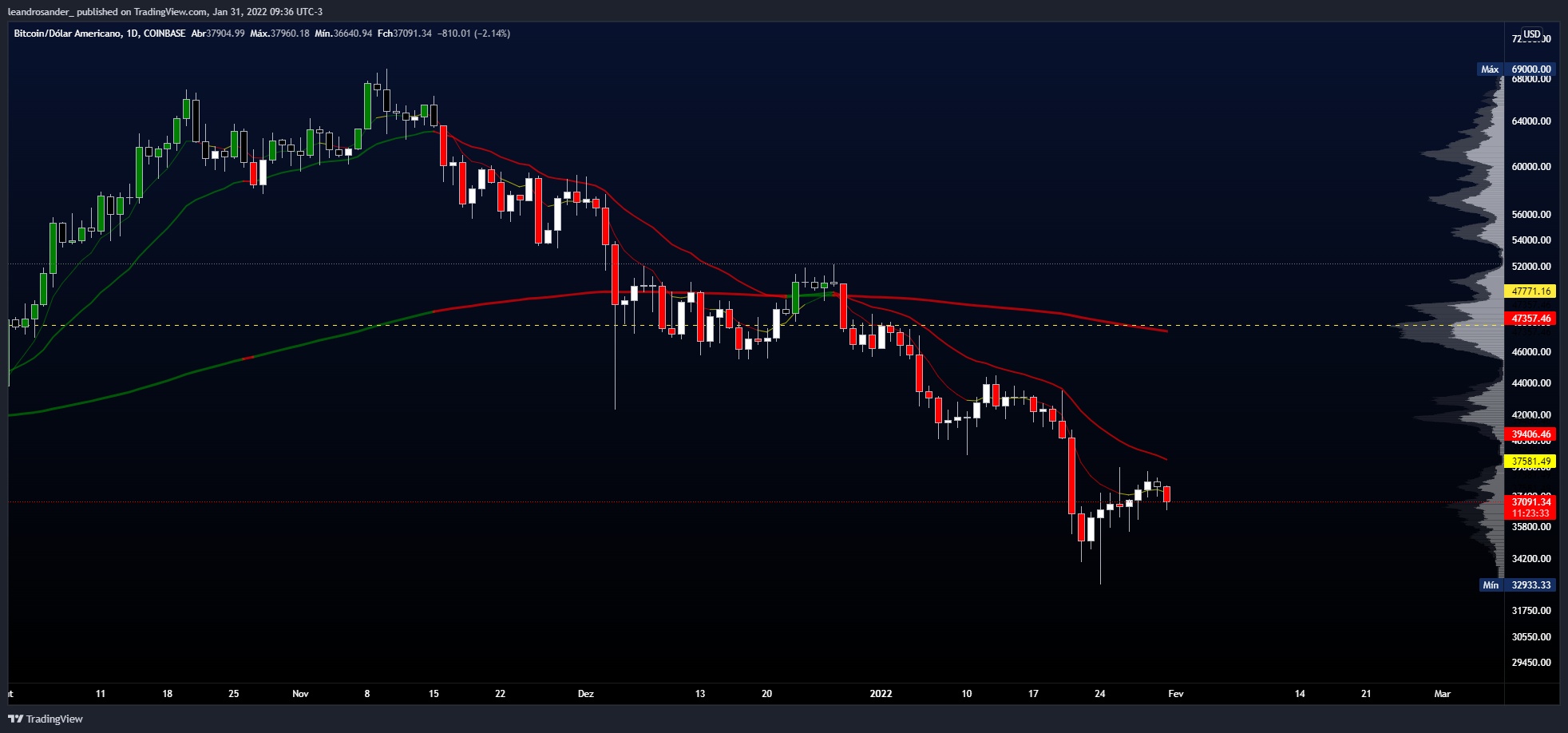Click the 31750.00 price axis label
This screenshot has width=1568, height=733.
[x=1531, y=611]
